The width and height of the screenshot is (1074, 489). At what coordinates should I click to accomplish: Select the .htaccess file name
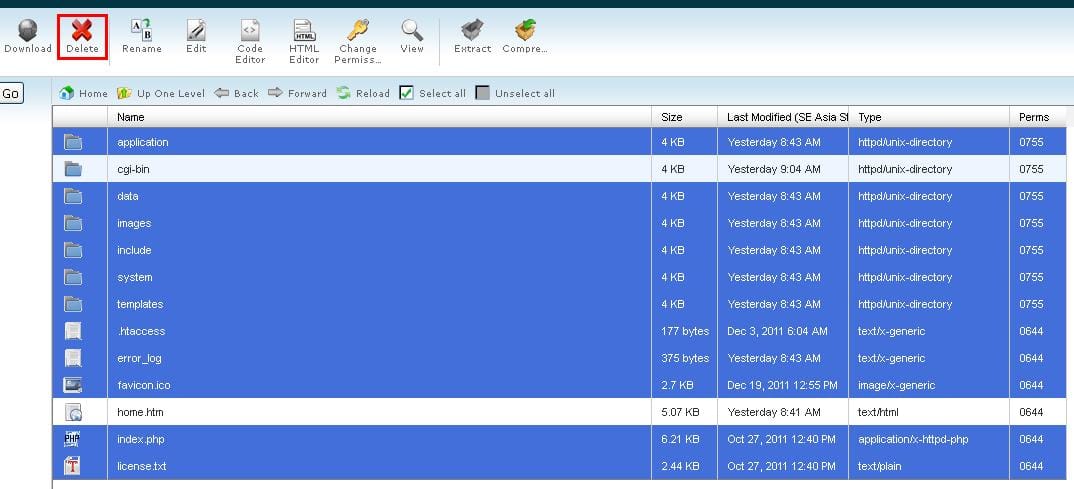141,331
